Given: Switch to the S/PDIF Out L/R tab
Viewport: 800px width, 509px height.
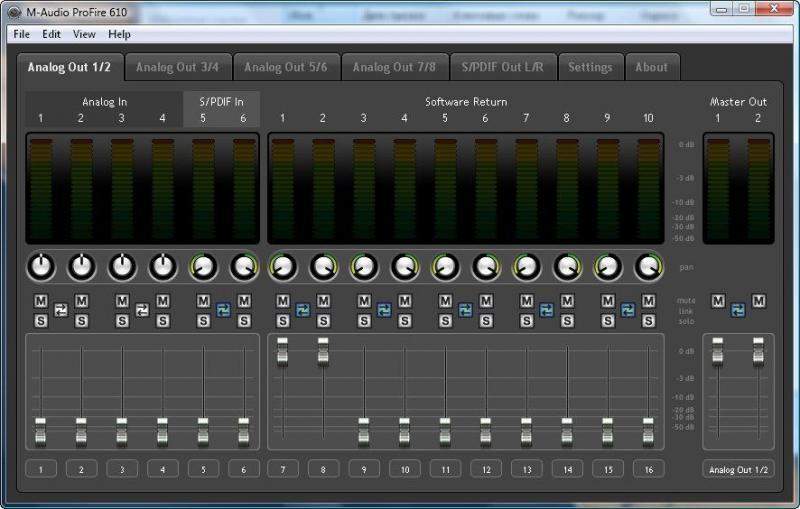Looking at the screenshot, I should point(503,67).
